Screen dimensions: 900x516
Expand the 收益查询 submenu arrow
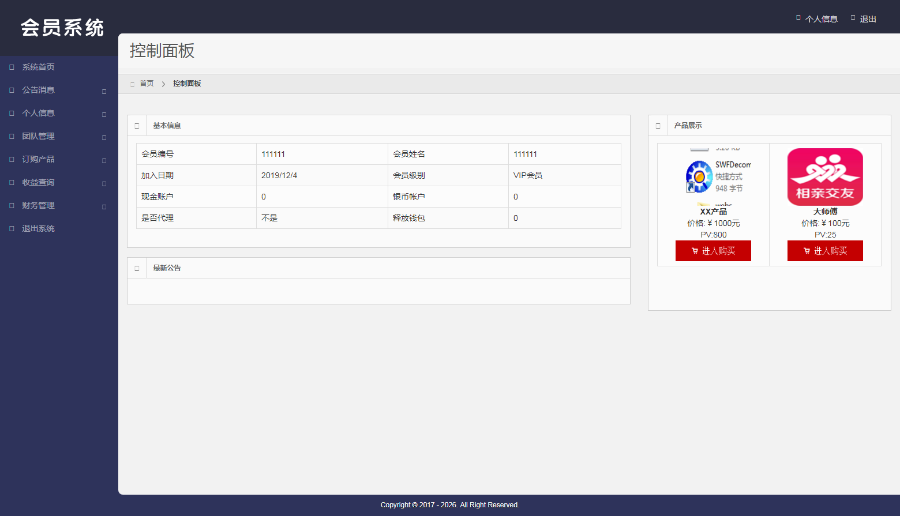tap(104, 183)
